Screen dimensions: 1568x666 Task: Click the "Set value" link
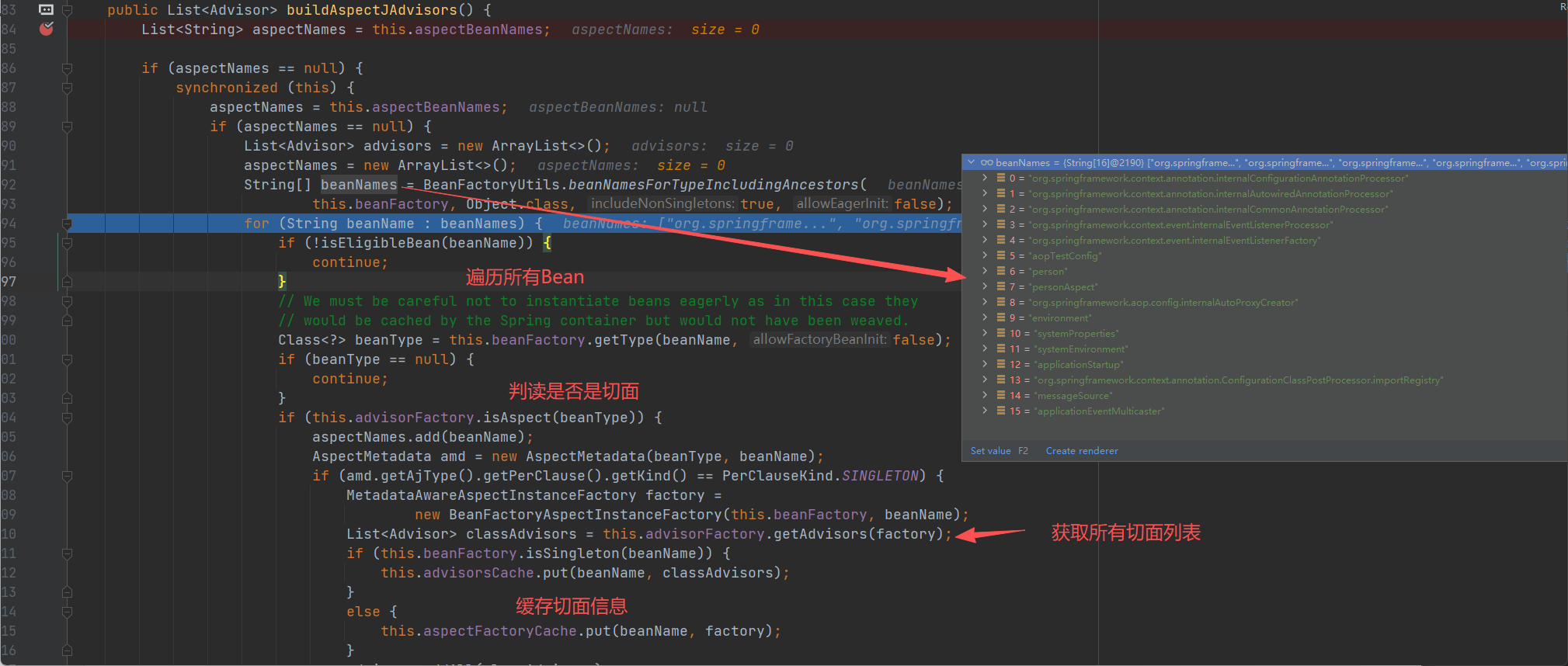click(x=990, y=451)
